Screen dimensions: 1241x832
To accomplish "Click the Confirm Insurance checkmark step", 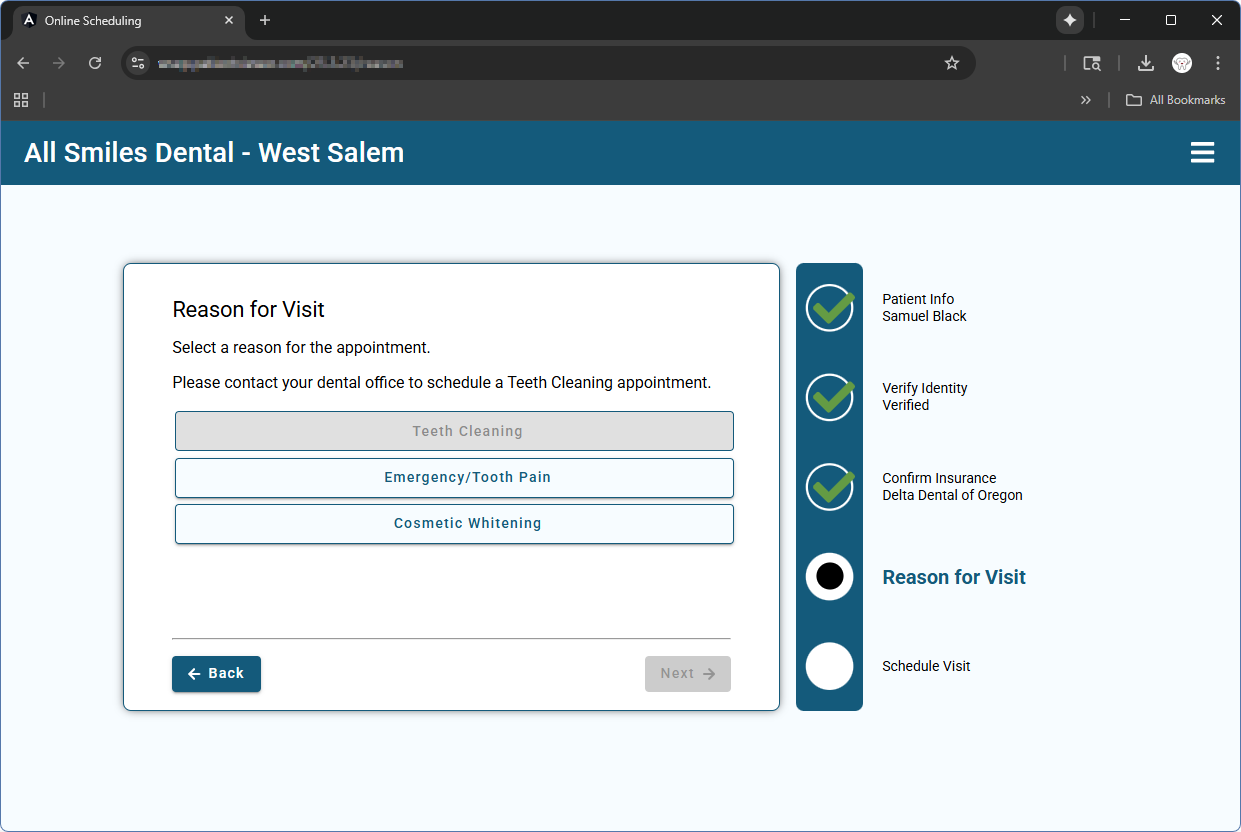I will [829, 487].
